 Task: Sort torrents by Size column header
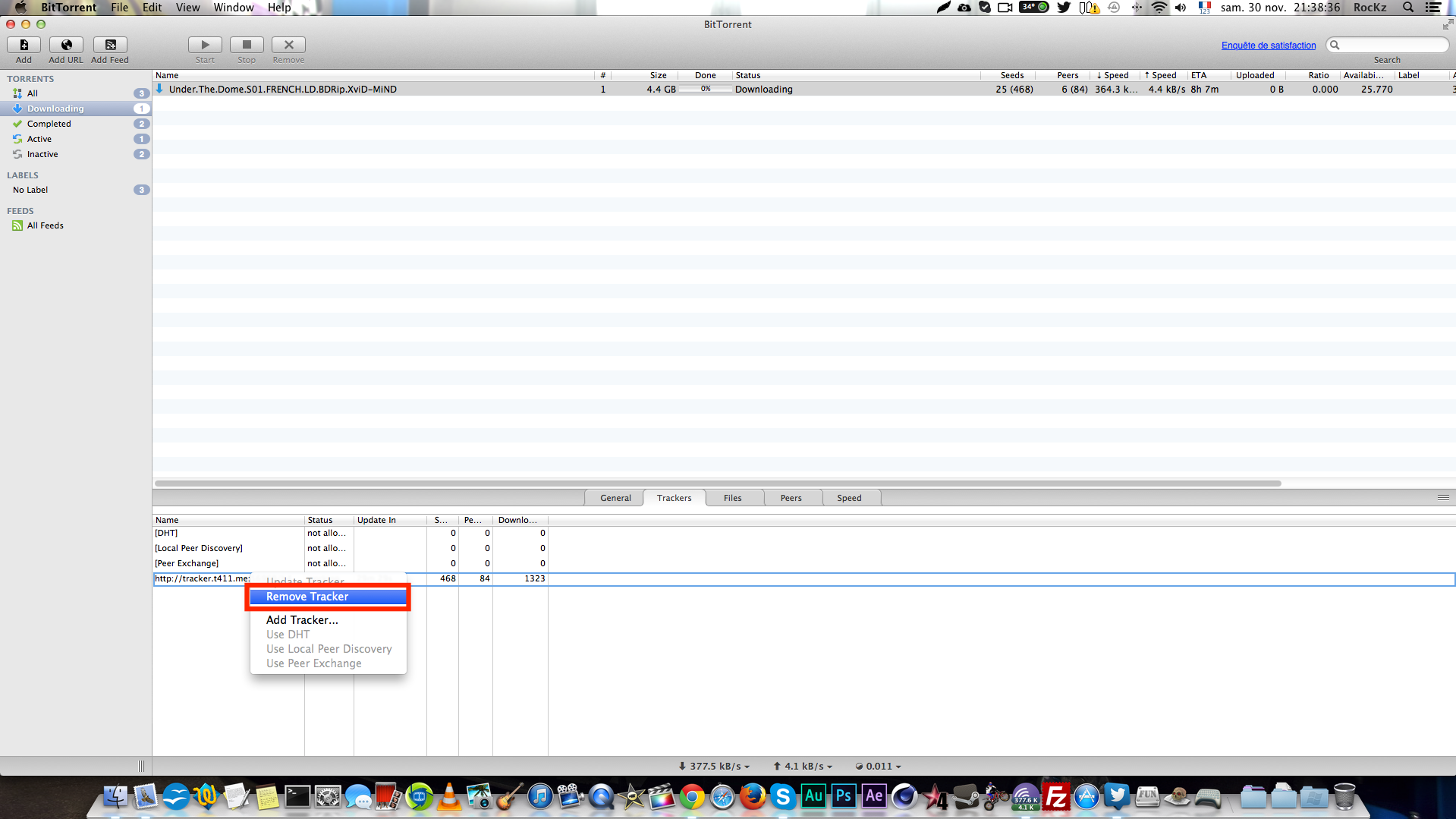tap(644, 75)
